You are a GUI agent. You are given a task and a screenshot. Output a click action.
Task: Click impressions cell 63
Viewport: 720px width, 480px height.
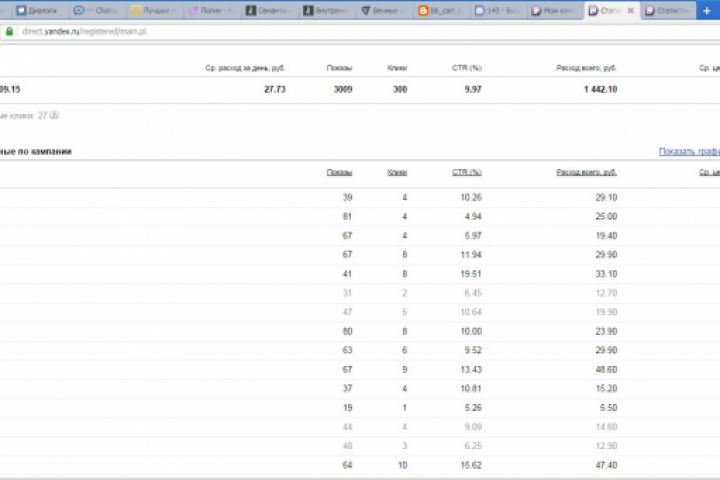click(x=348, y=350)
